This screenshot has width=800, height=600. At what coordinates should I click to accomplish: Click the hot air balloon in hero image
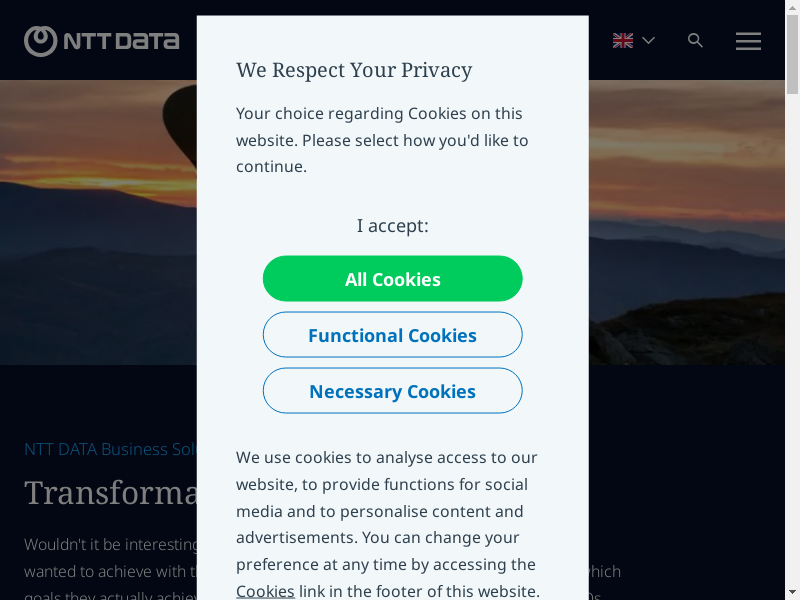pos(180,115)
